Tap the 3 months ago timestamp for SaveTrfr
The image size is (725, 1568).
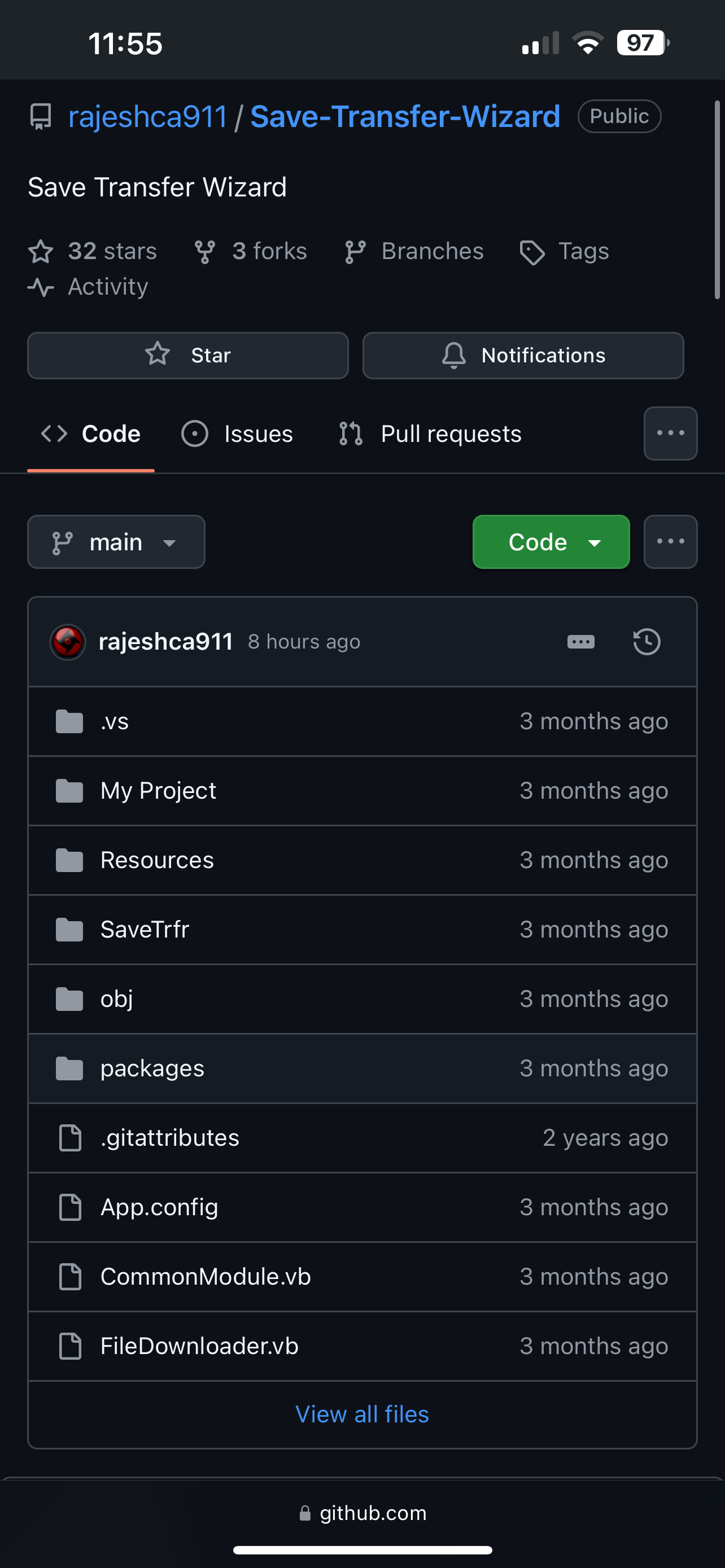click(x=594, y=930)
